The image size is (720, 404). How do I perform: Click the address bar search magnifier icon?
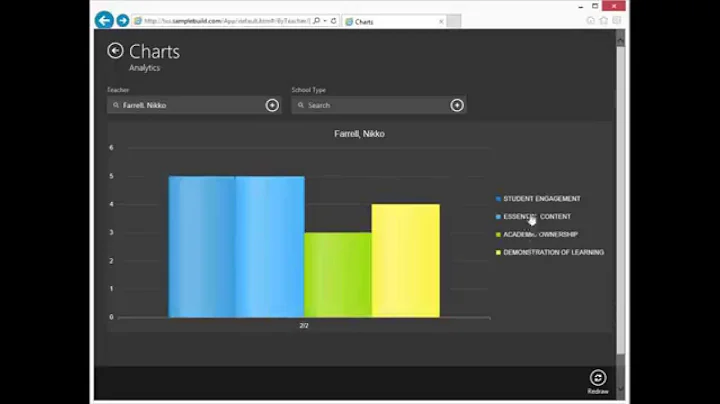[317, 21]
